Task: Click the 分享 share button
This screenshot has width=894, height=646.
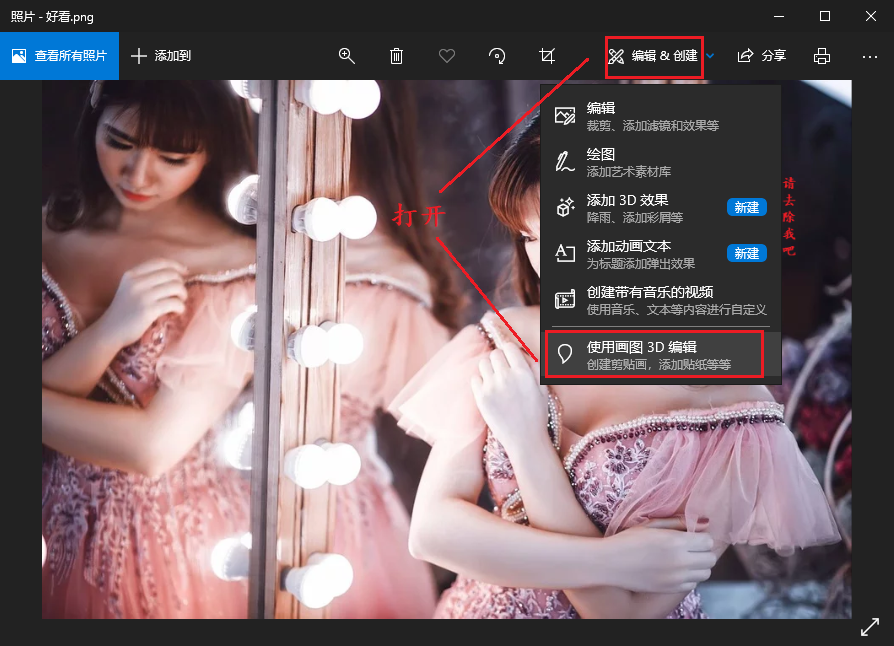Action: (x=762, y=56)
